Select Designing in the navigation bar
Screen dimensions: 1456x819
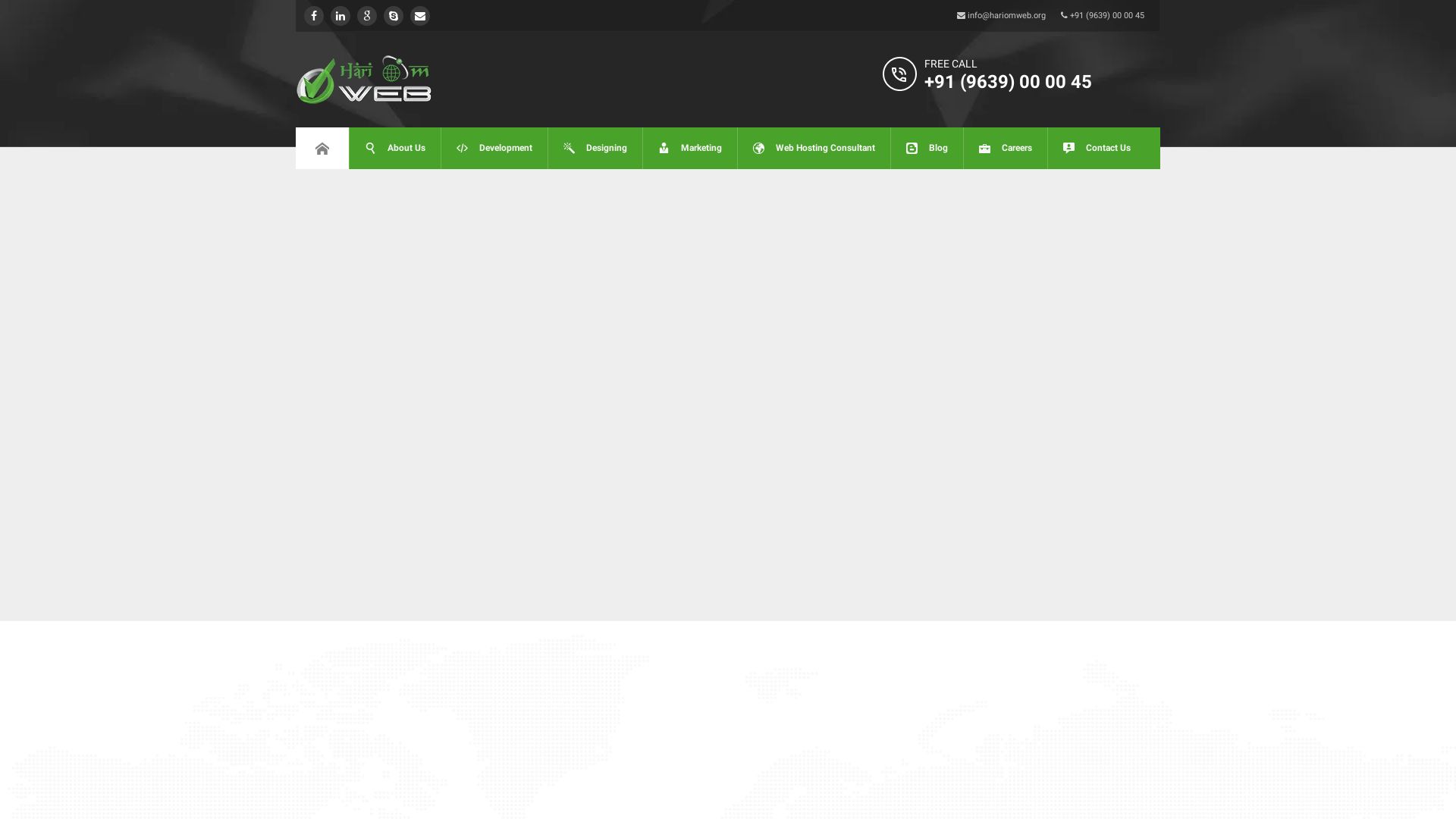pos(595,149)
